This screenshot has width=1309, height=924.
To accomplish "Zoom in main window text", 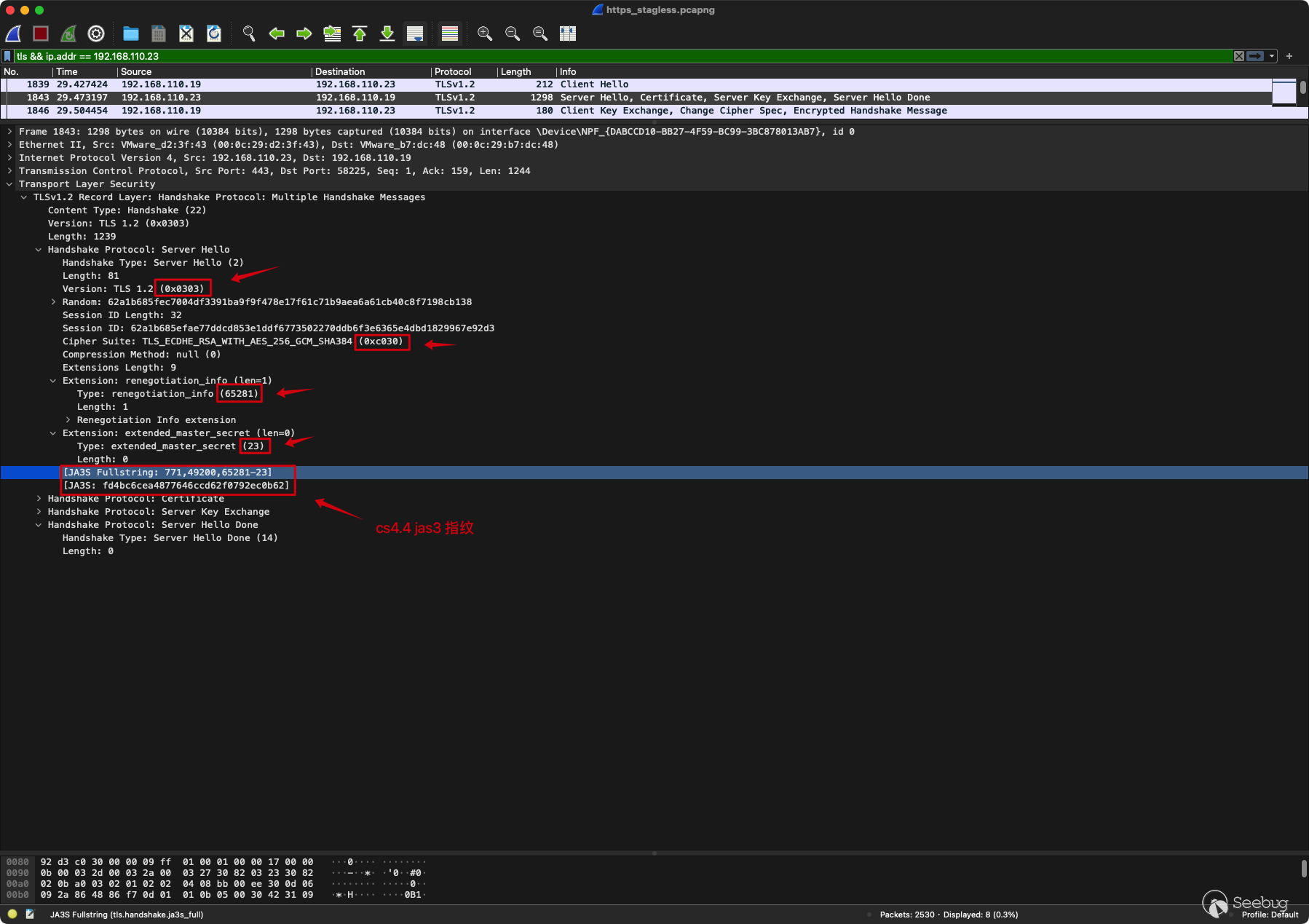I will click(x=485, y=33).
